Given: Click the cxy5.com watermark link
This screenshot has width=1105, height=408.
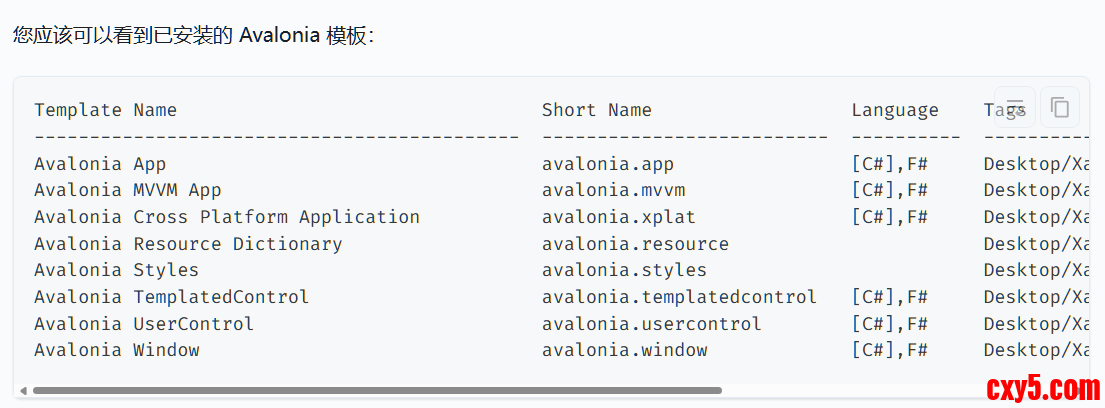Looking at the screenshot, I should pyautogui.click(x=1043, y=387).
